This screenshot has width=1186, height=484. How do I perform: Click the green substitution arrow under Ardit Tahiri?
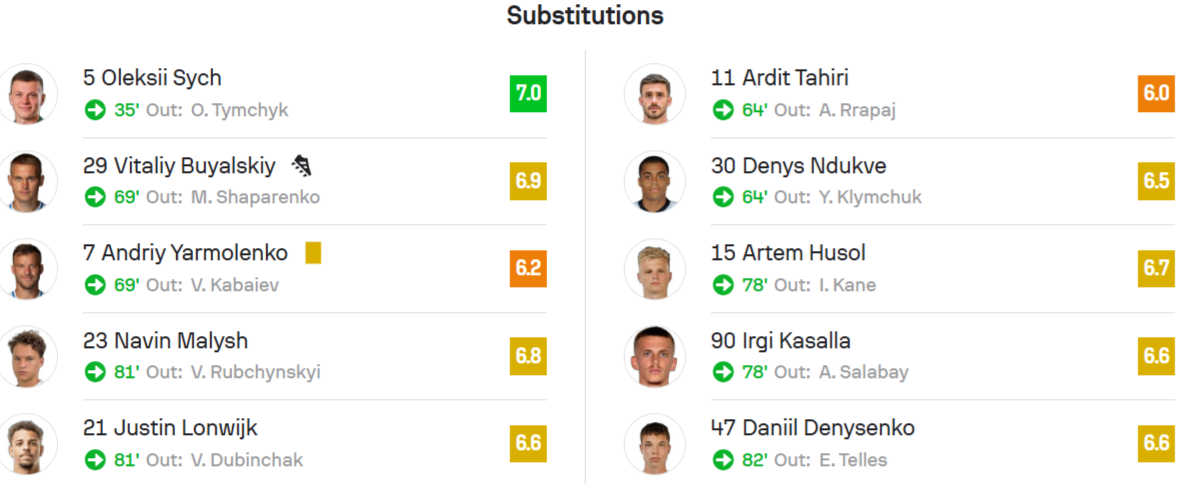[x=723, y=110]
